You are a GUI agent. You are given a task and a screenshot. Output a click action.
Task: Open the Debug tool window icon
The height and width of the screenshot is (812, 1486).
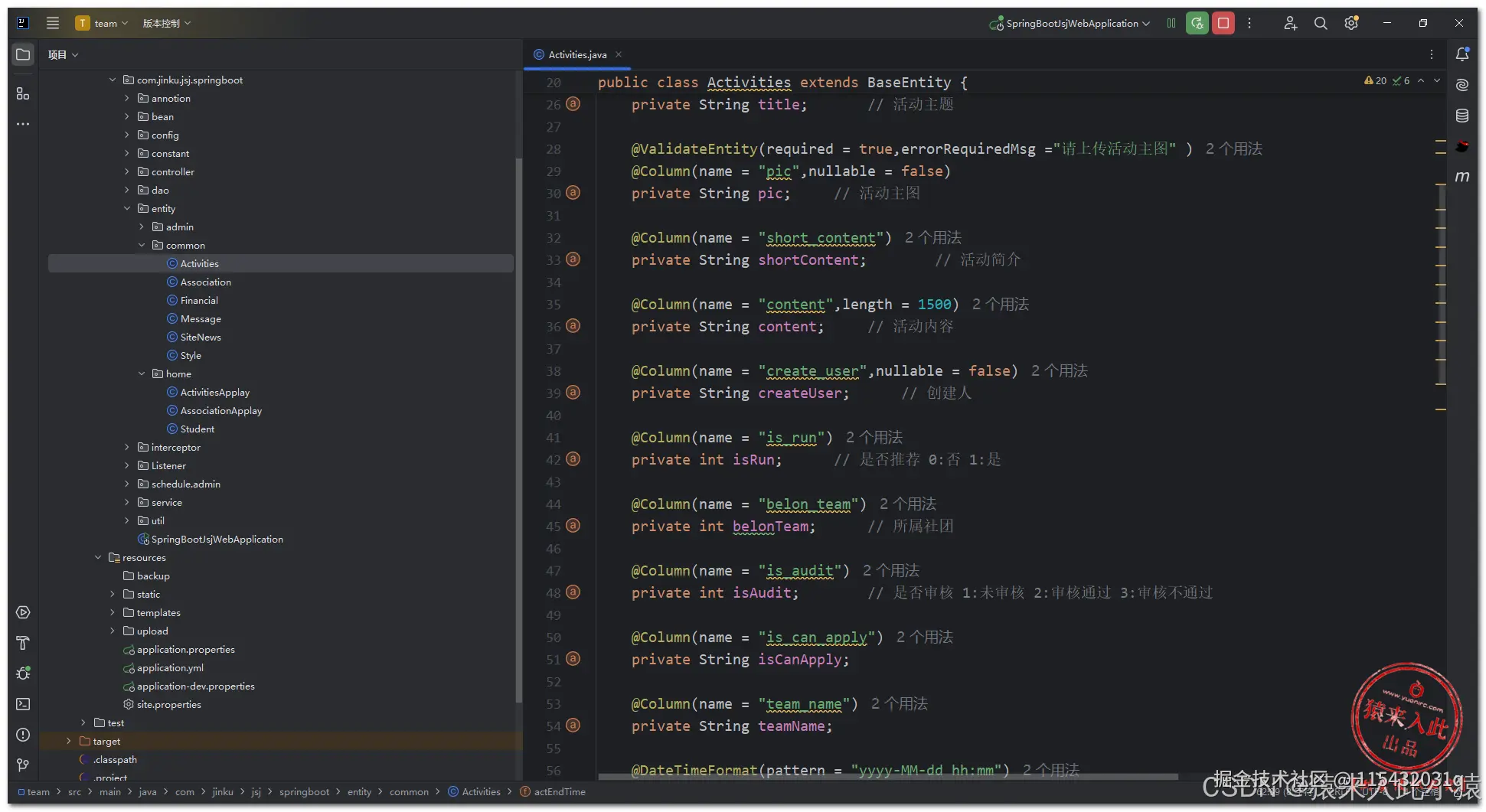pos(23,673)
